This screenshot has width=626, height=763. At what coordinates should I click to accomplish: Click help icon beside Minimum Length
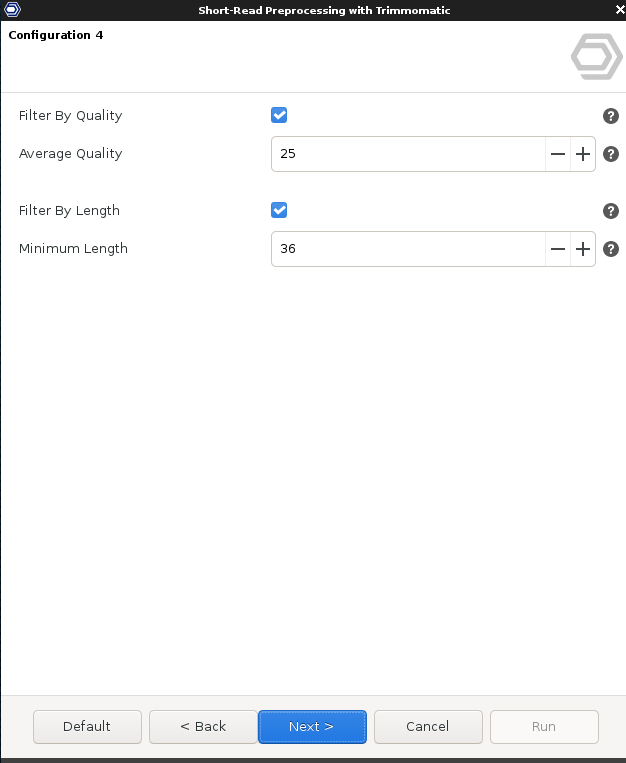tap(611, 249)
